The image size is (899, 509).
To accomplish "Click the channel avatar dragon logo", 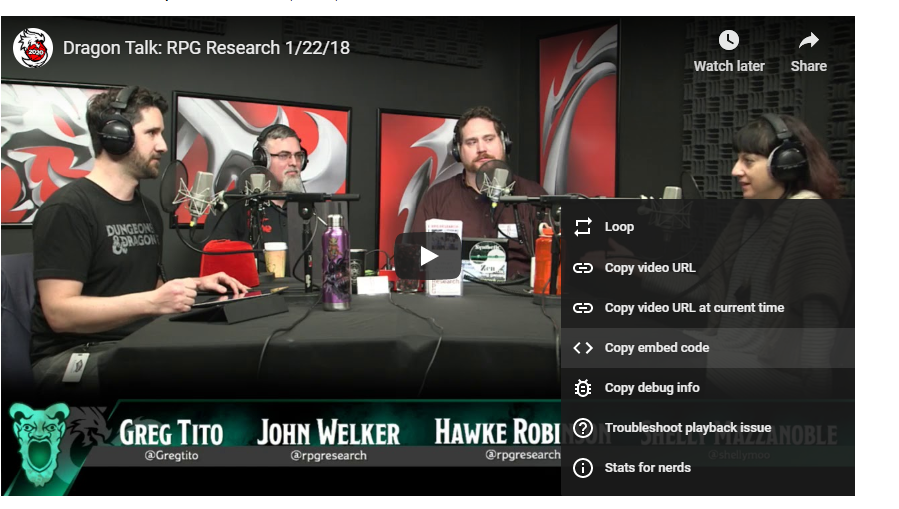I will tap(33, 48).
